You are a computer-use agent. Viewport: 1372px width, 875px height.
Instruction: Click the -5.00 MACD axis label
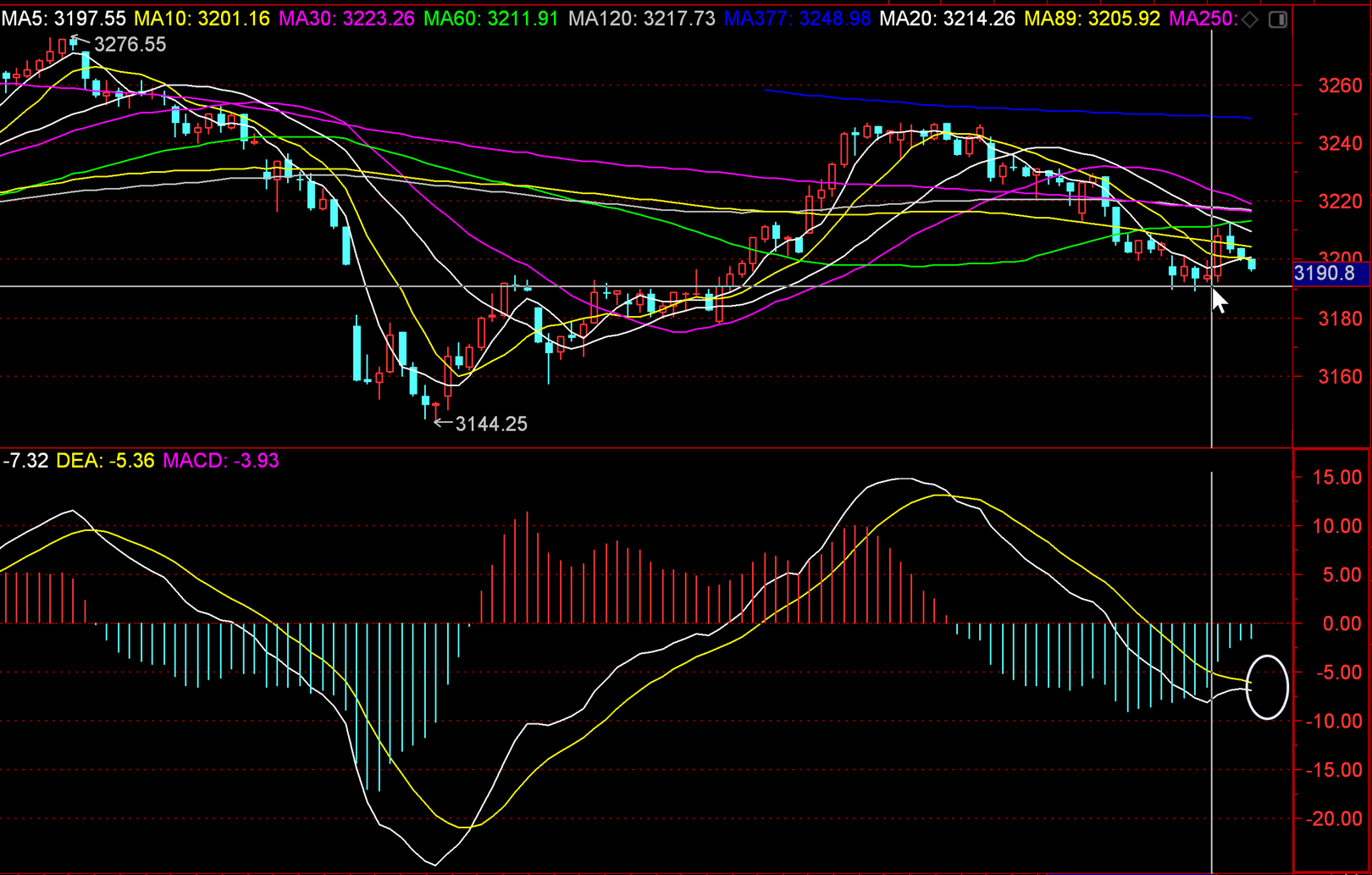1338,673
